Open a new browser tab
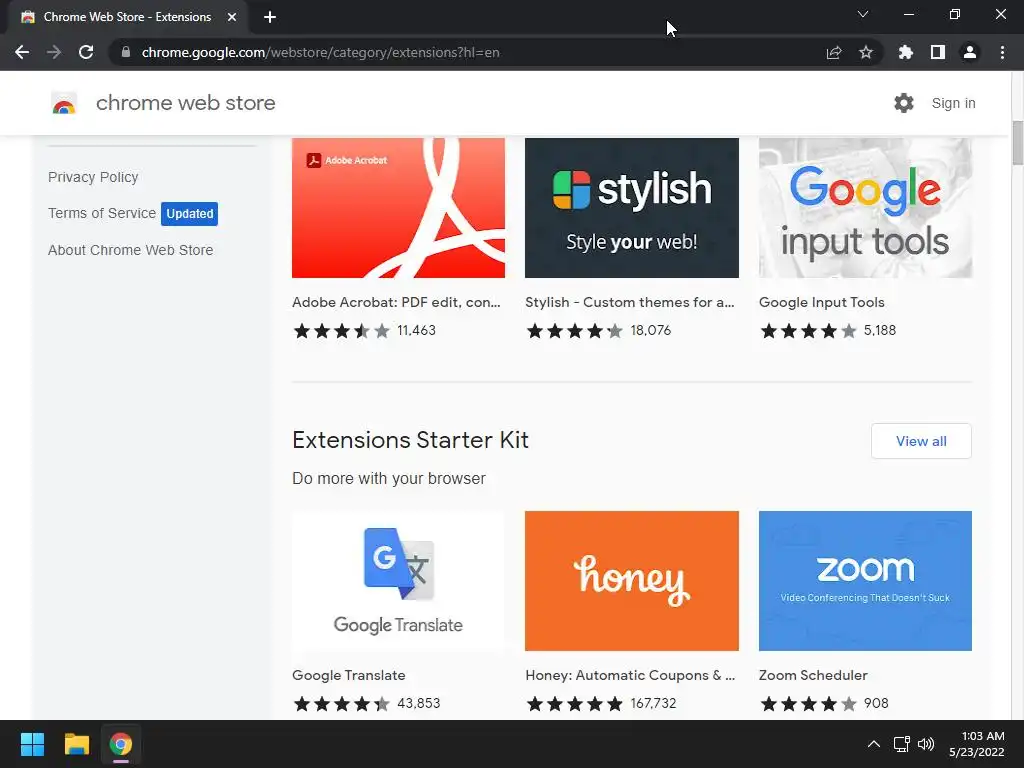This screenshot has height=768, width=1024. point(270,17)
